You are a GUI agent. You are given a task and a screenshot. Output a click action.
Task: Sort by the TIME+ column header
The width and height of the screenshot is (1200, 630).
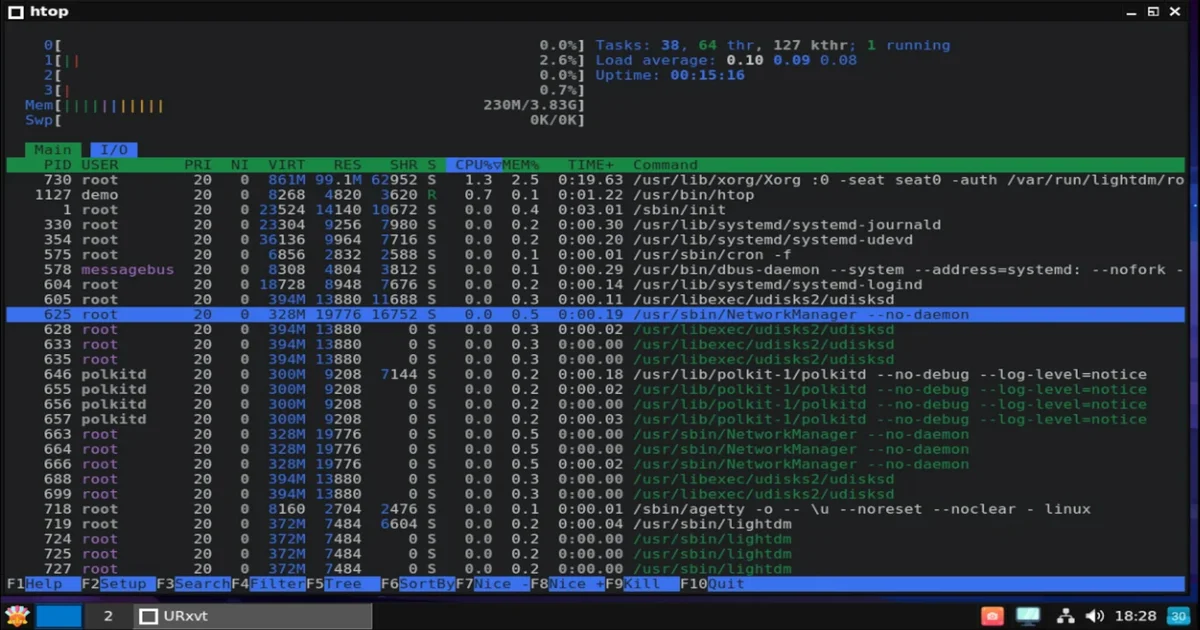pyautogui.click(x=591, y=165)
